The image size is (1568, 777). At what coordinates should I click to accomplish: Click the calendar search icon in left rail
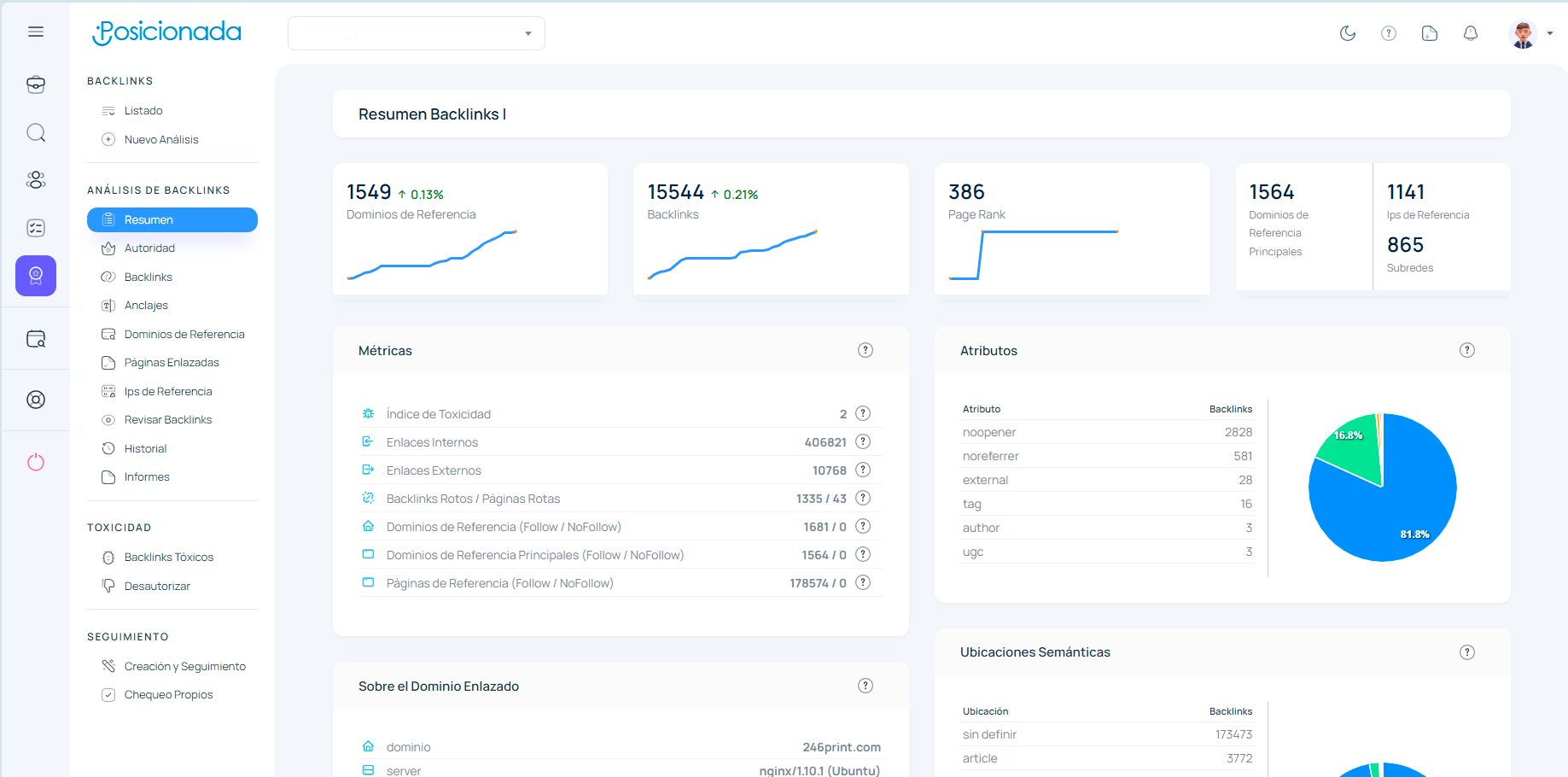[x=36, y=339]
